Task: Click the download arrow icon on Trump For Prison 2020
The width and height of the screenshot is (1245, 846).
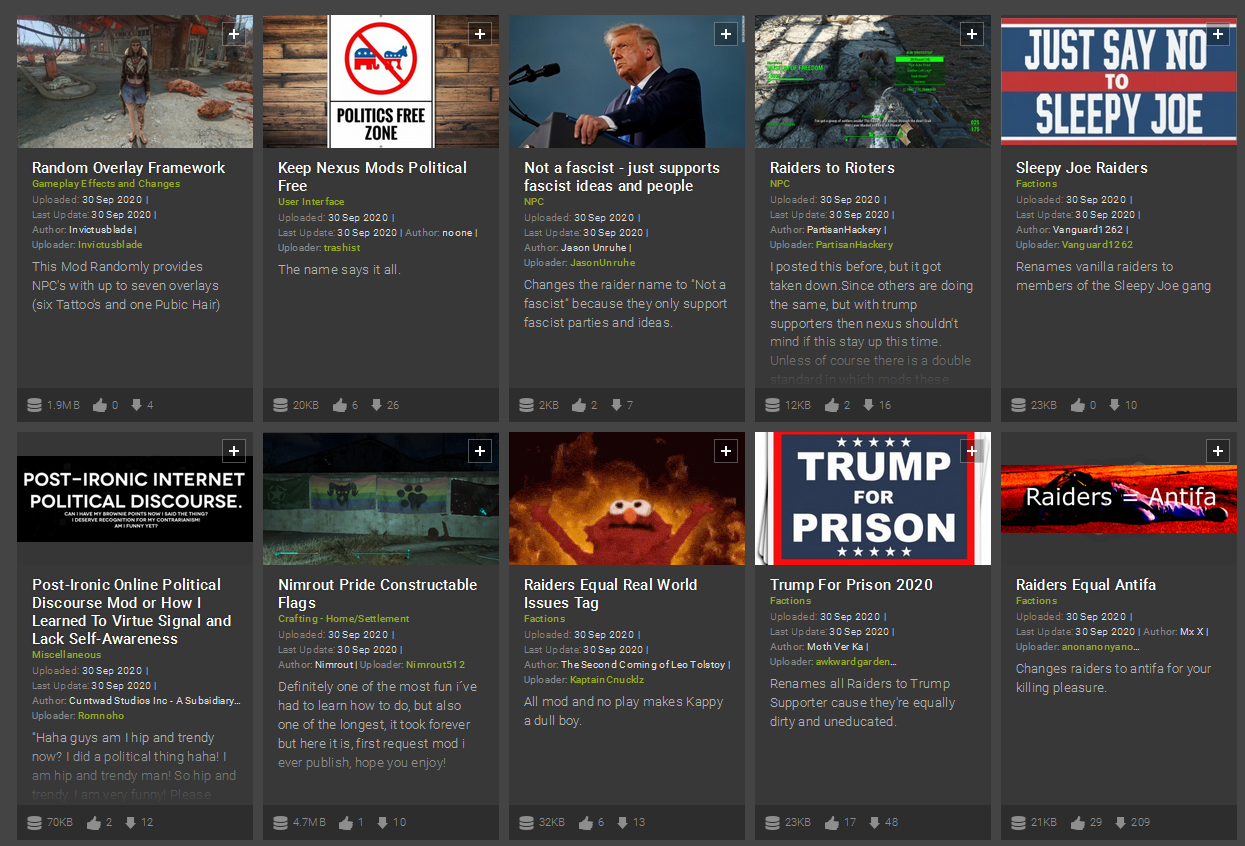Action: [x=875, y=822]
